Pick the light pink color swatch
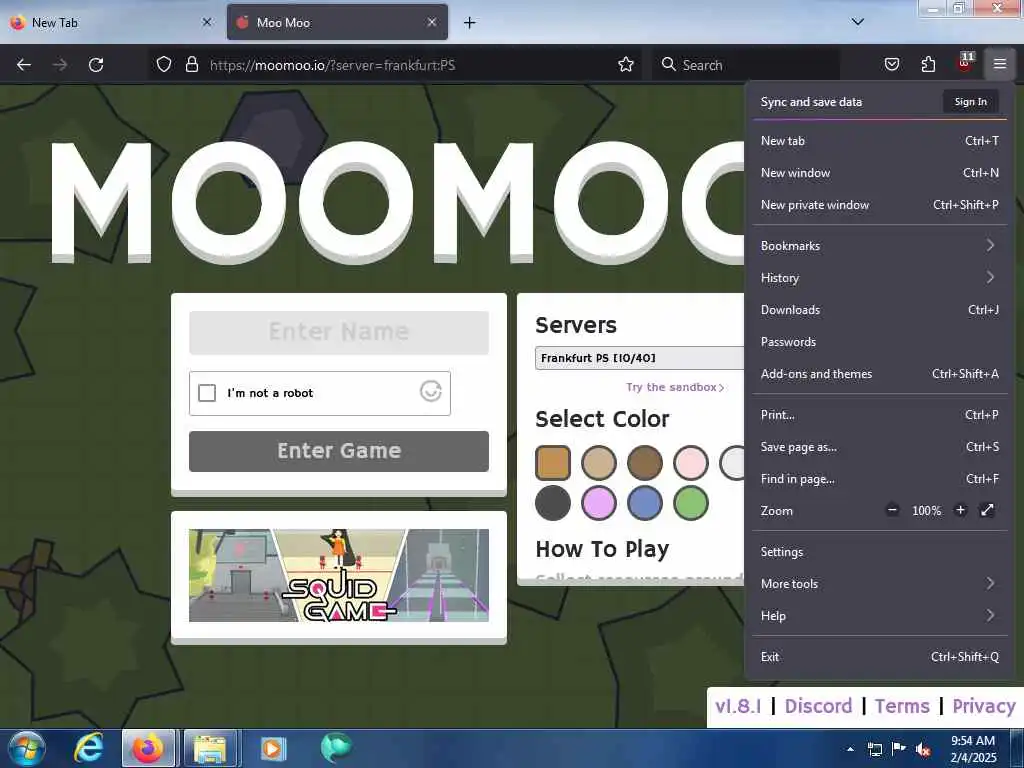Viewport: 1024px width, 768px height. coord(691,462)
